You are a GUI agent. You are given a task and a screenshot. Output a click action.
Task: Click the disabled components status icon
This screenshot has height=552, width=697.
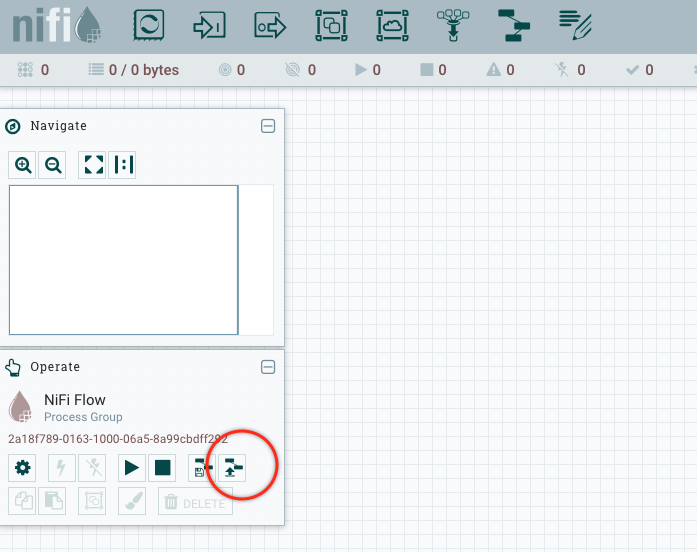point(562,70)
